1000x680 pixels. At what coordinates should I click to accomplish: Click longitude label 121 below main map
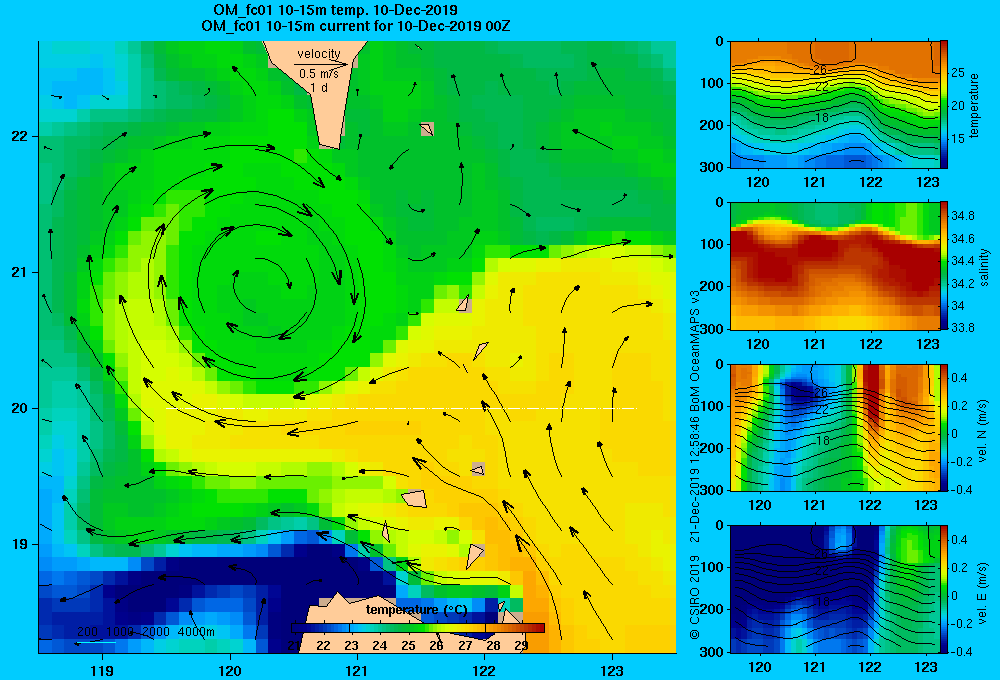pyautogui.click(x=357, y=670)
